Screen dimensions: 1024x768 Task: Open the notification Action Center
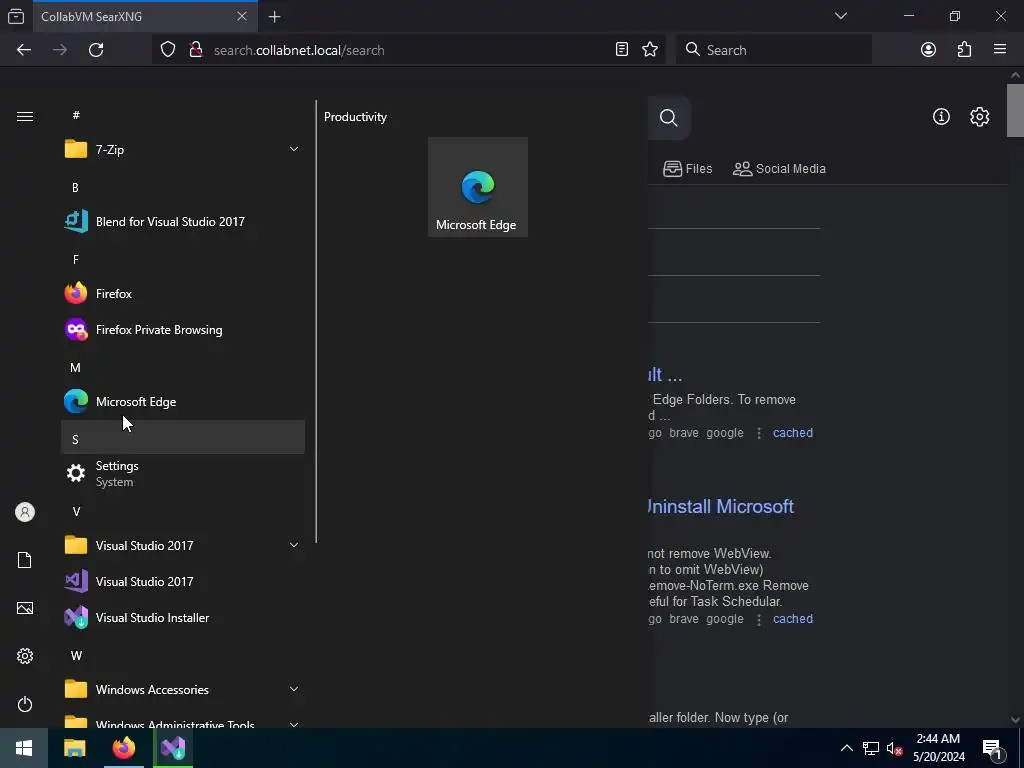993,748
